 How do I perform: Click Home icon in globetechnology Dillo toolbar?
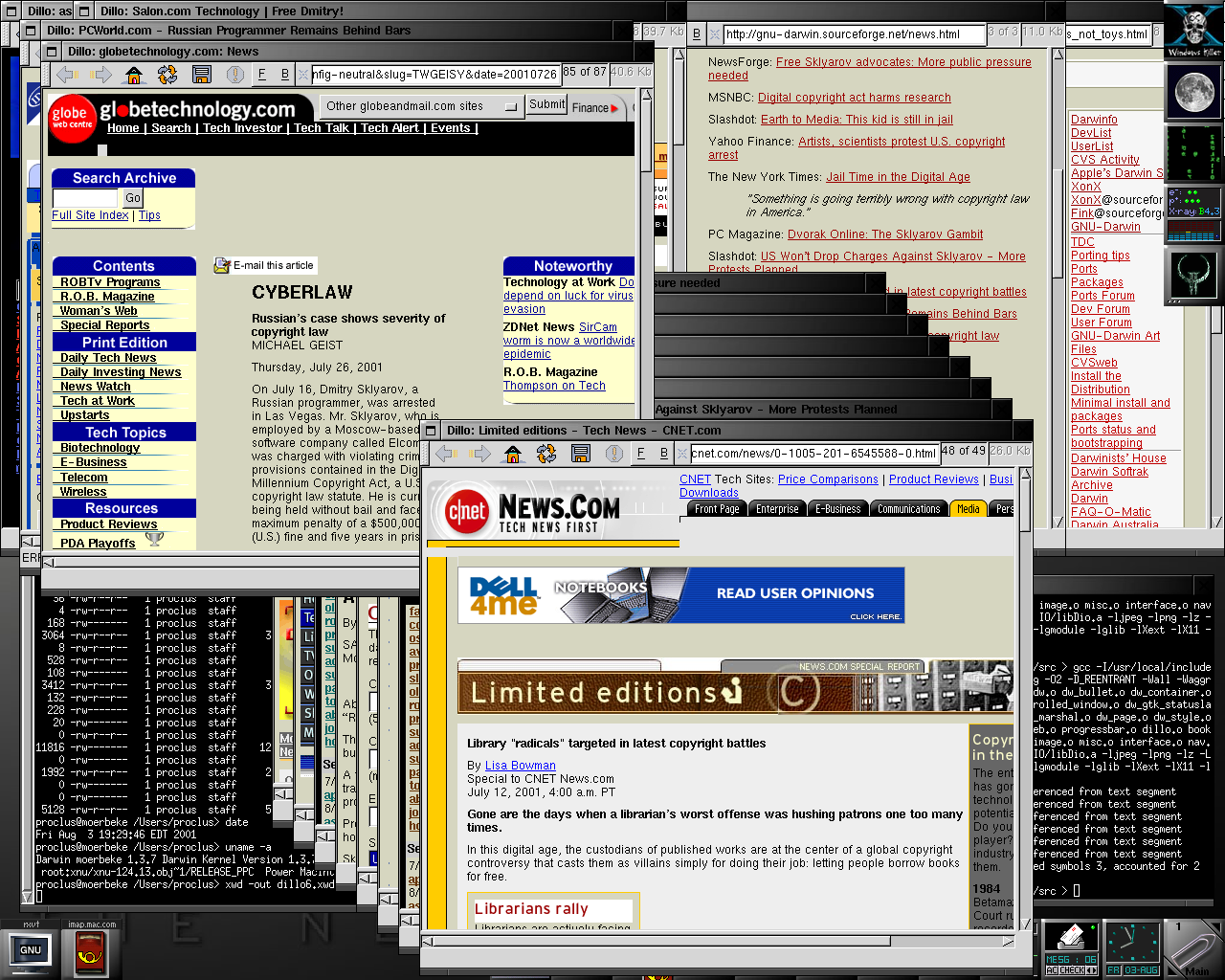(134, 75)
